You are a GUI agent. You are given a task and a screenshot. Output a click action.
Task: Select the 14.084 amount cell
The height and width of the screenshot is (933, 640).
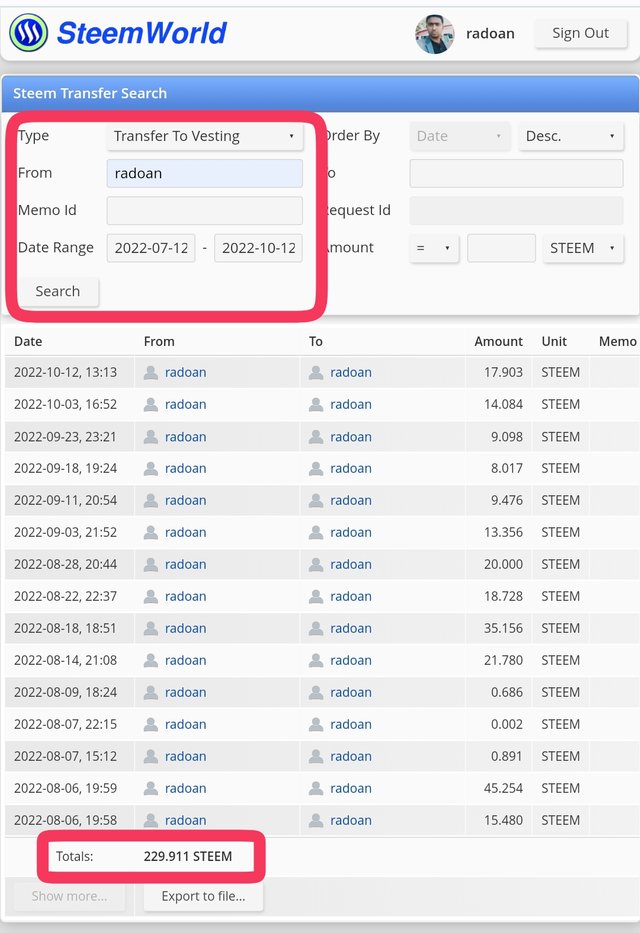503,405
